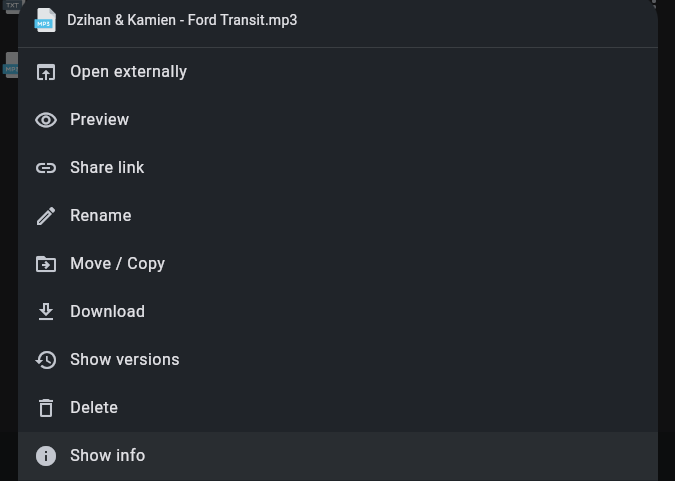Viewport: 675px width, 481px height.
Task: Click the circled info icon
Action: point(46,456)
